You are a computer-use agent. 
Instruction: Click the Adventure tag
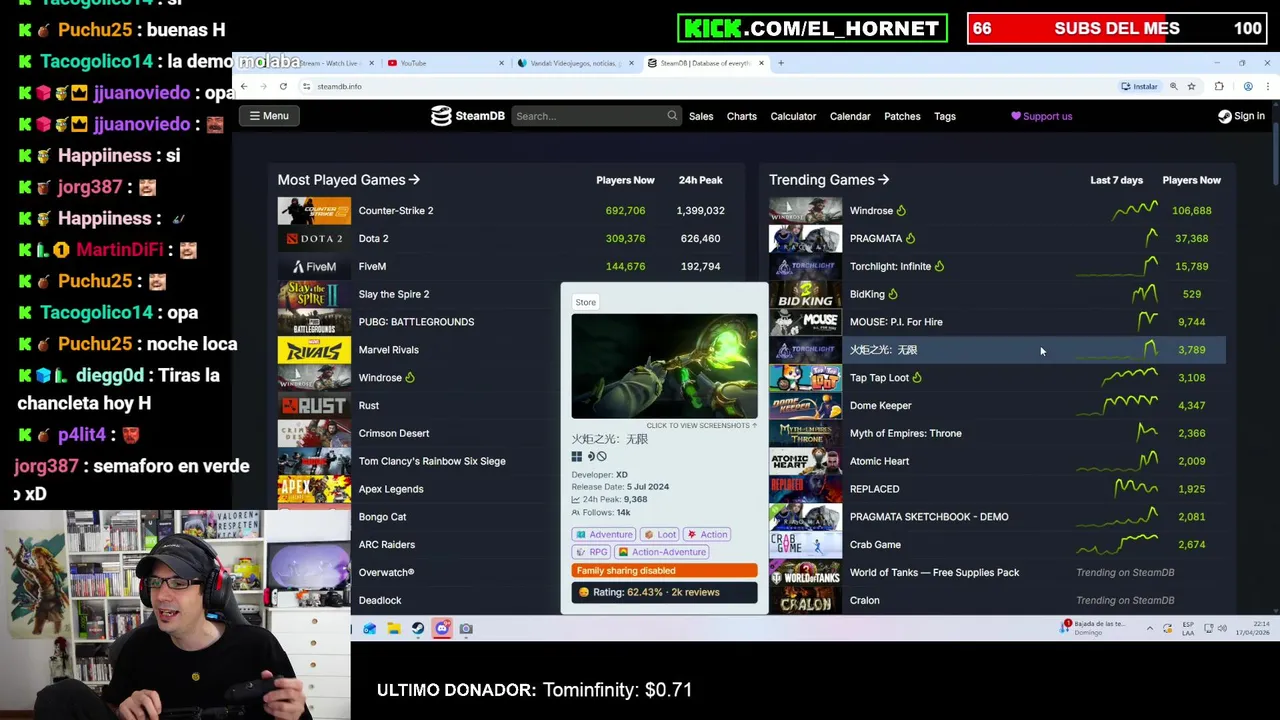pos(604,534)
